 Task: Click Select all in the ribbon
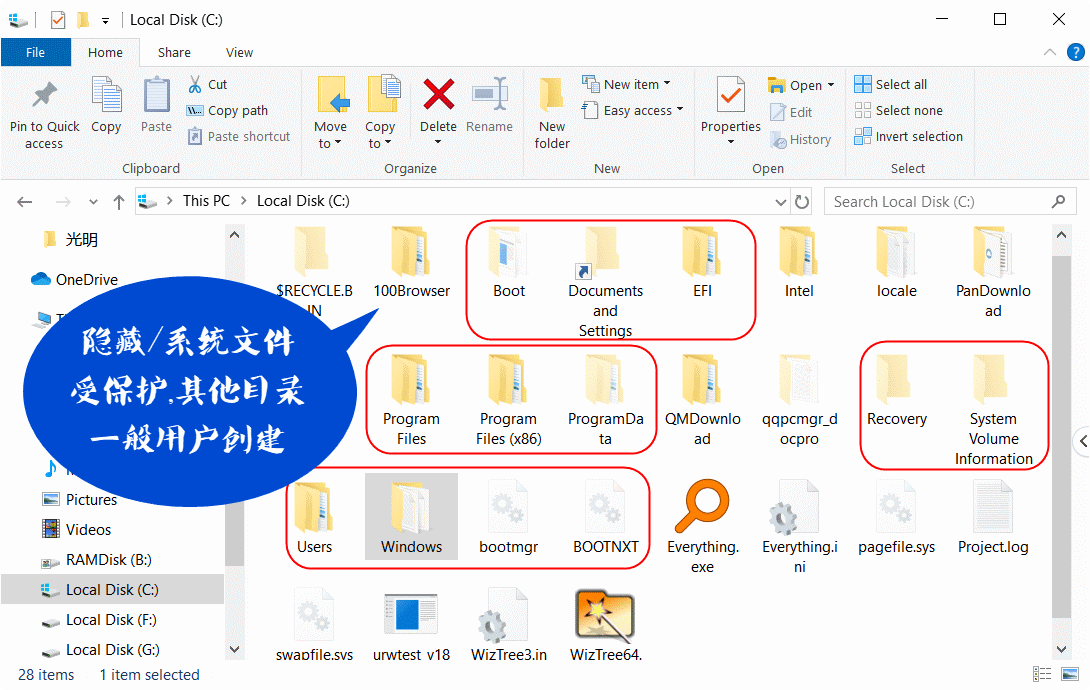pos(890,84)
